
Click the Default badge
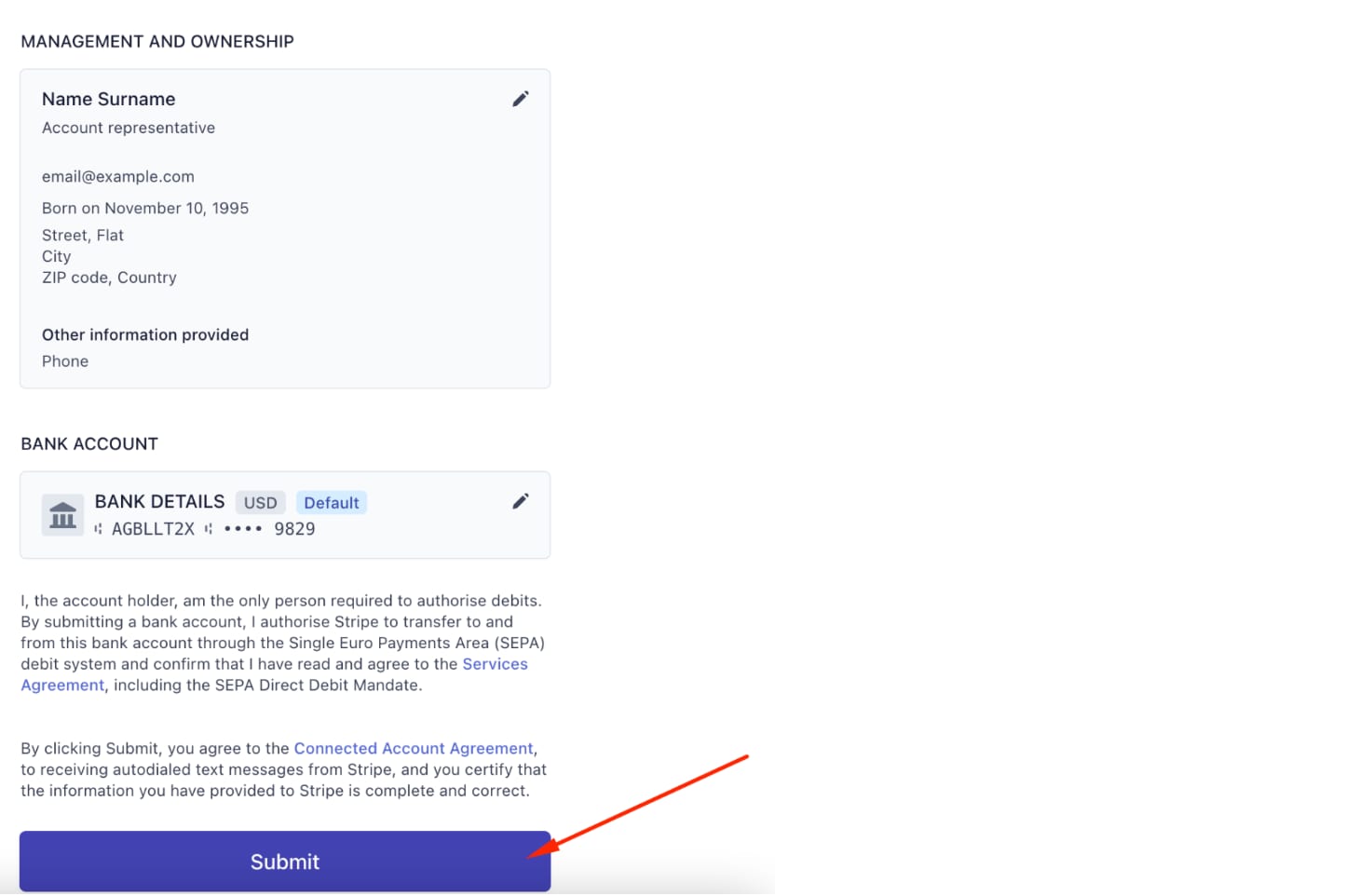[332, 503]
